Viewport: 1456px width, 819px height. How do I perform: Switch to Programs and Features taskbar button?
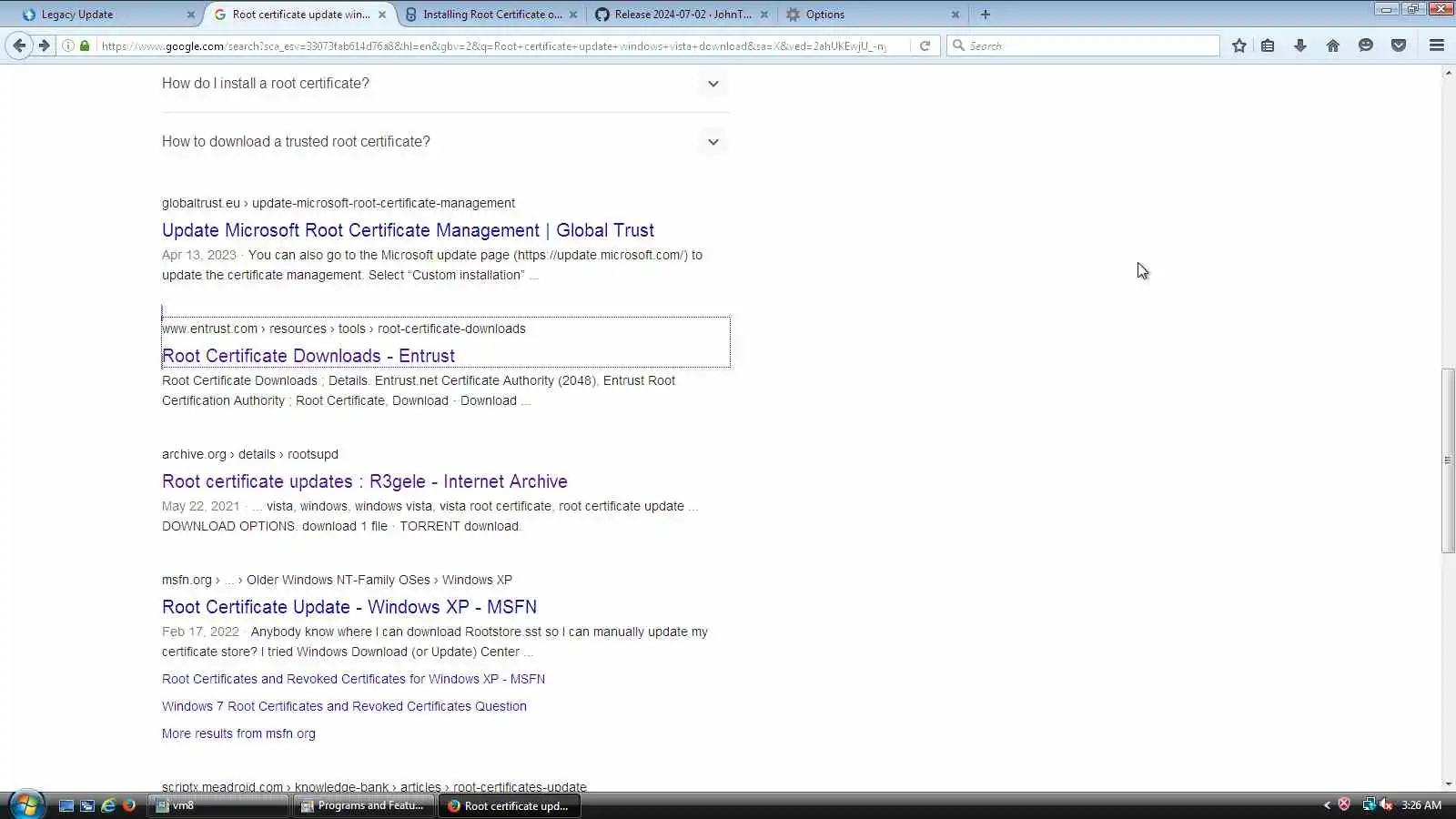(x=363, y=805)
